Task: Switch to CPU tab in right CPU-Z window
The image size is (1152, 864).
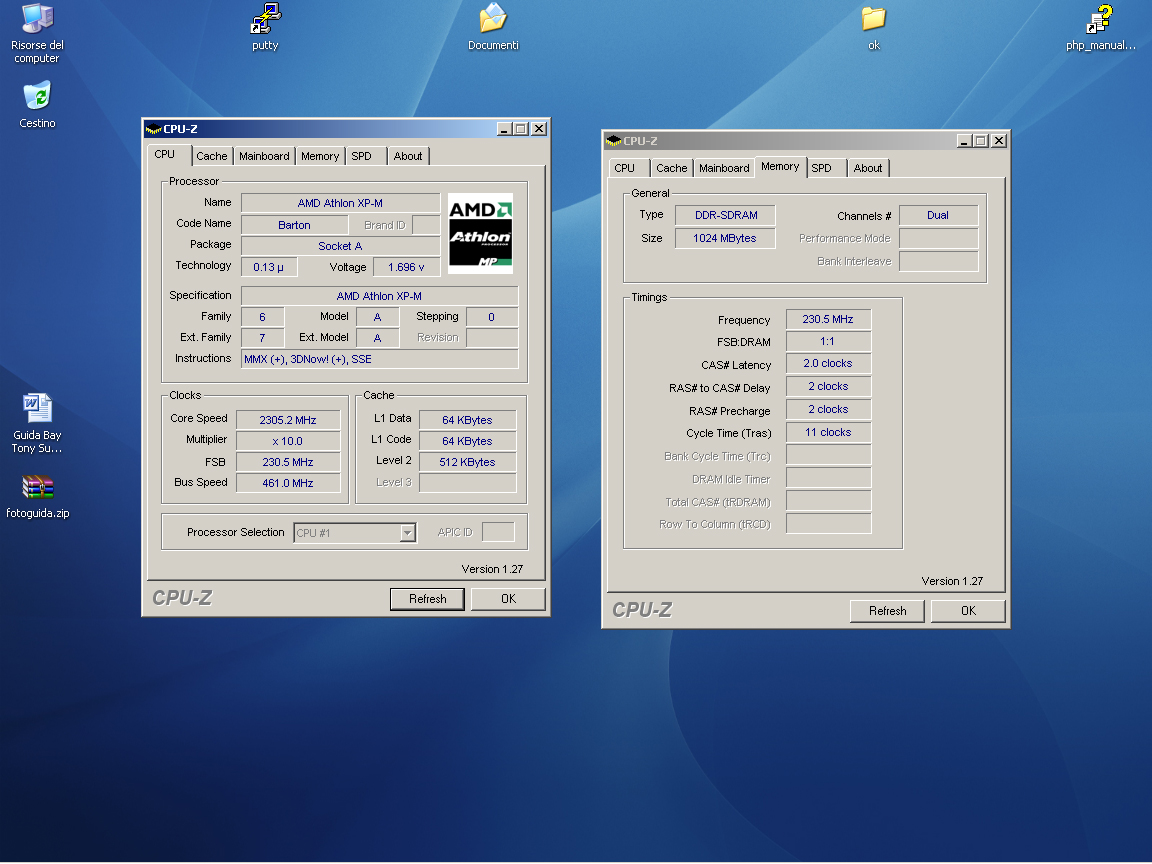Action: click(x=628, y=168)
